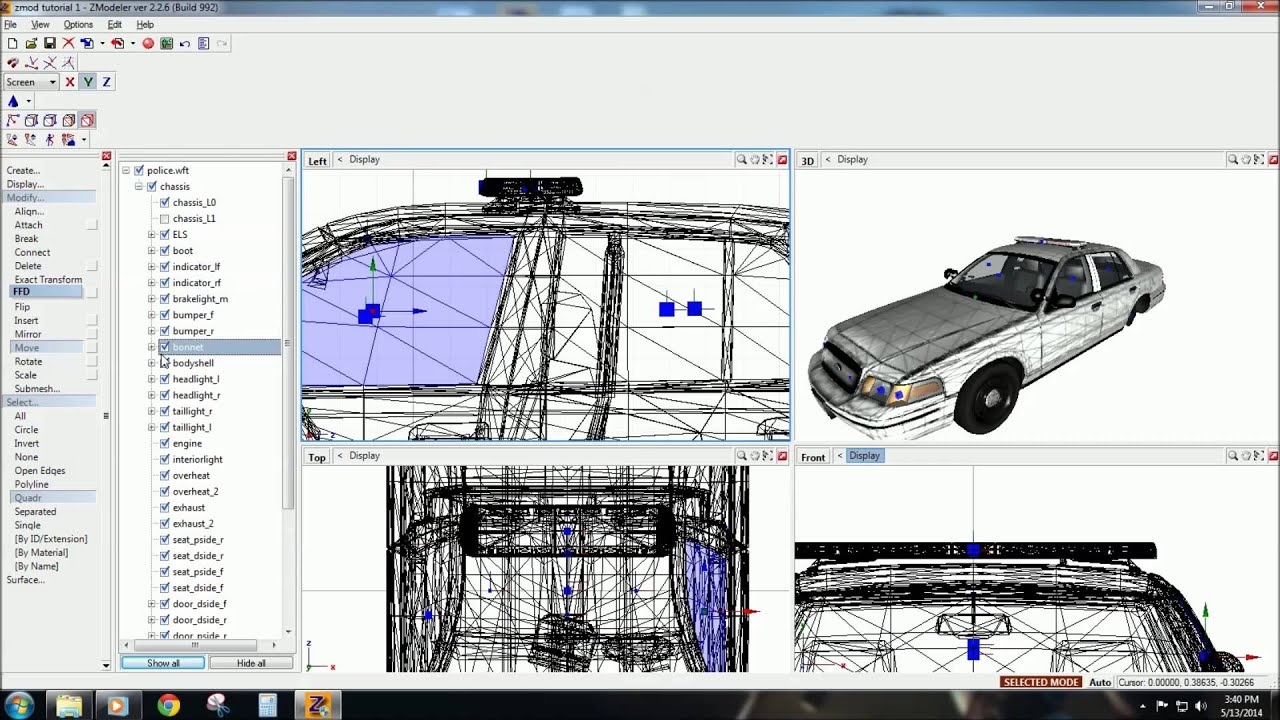Click the Hide all button
The image size is (1280, 720).
(251, 663)
